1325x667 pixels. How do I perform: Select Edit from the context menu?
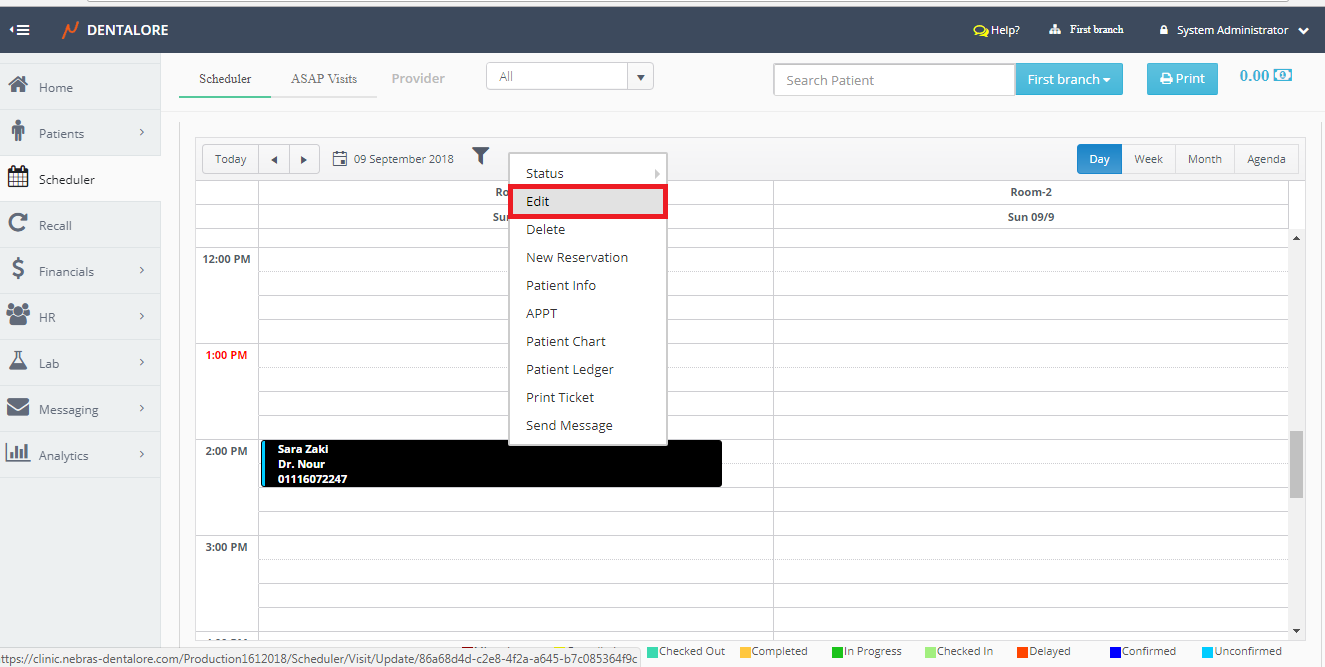click(587, 201)
